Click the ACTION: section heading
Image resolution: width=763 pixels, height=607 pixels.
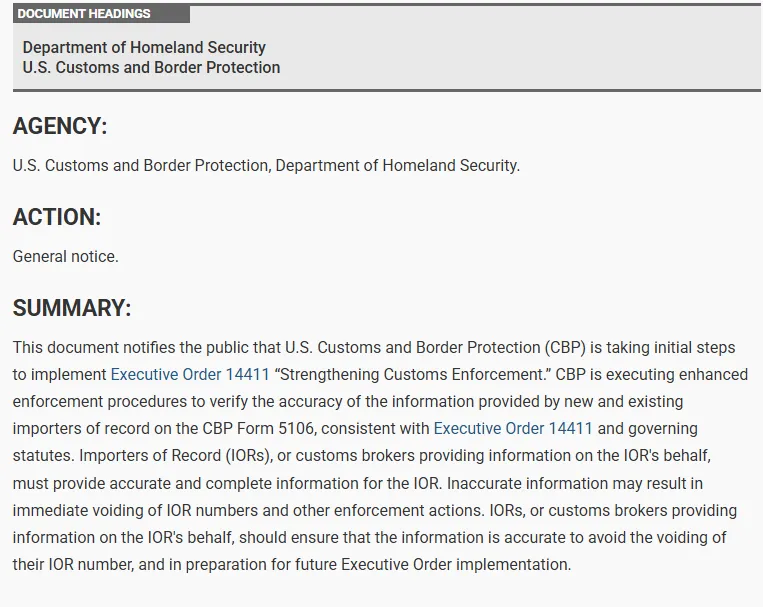(57, 217)
